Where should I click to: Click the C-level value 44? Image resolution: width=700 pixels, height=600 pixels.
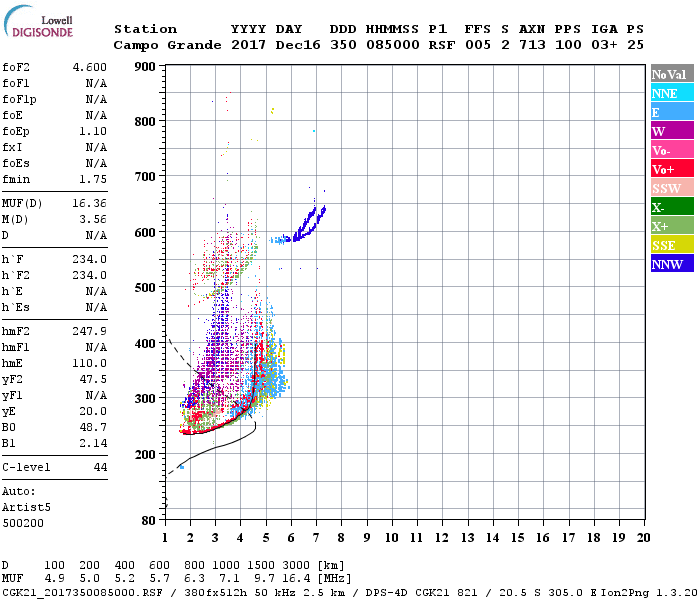point(100,467)
